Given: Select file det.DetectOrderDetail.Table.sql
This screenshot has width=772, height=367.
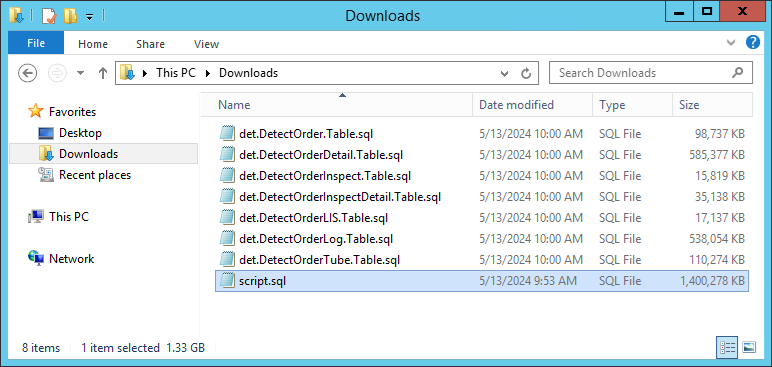Looking at the screenshot, I should coord(321,155).
